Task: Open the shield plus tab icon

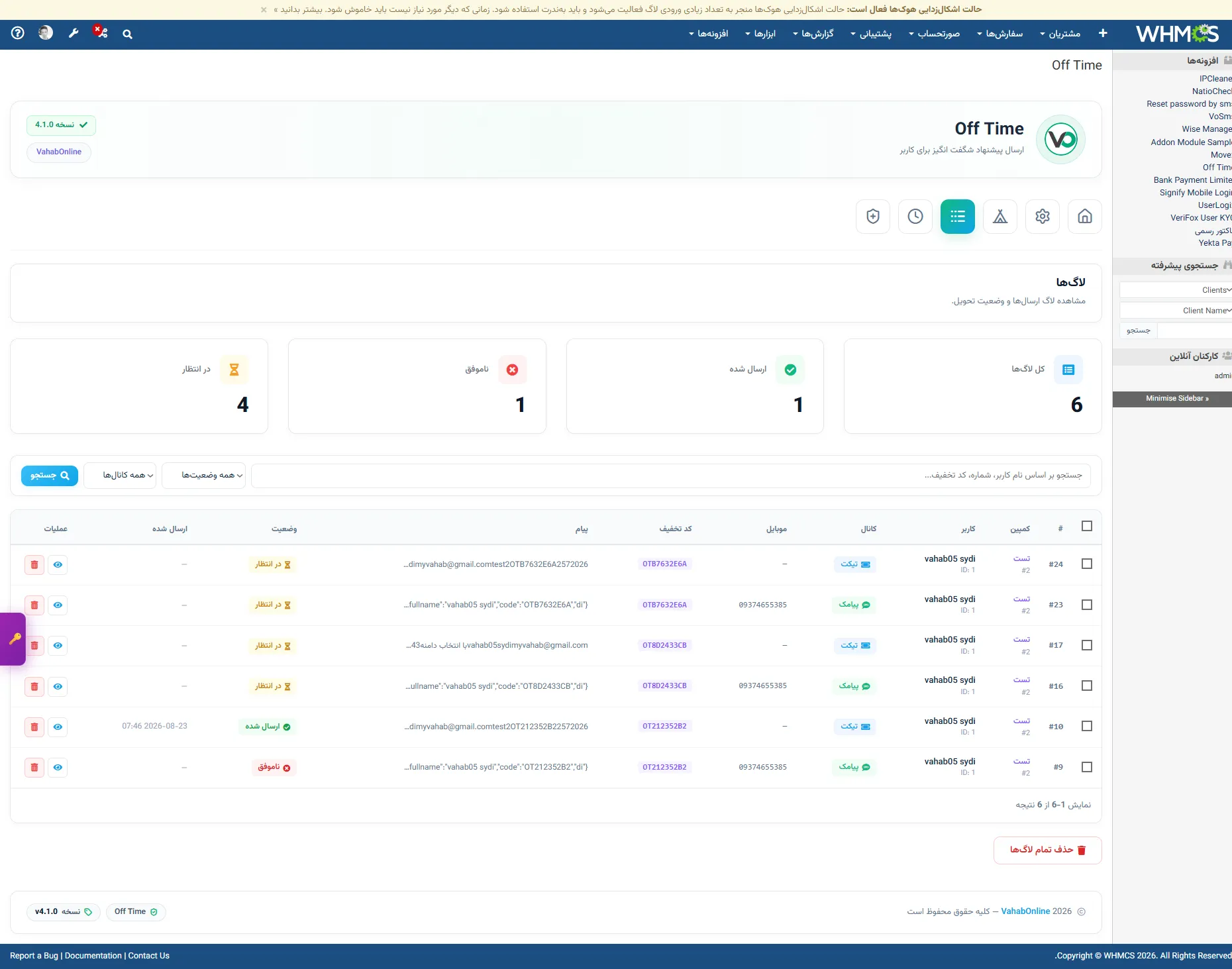Action: [x=872, y=217]
